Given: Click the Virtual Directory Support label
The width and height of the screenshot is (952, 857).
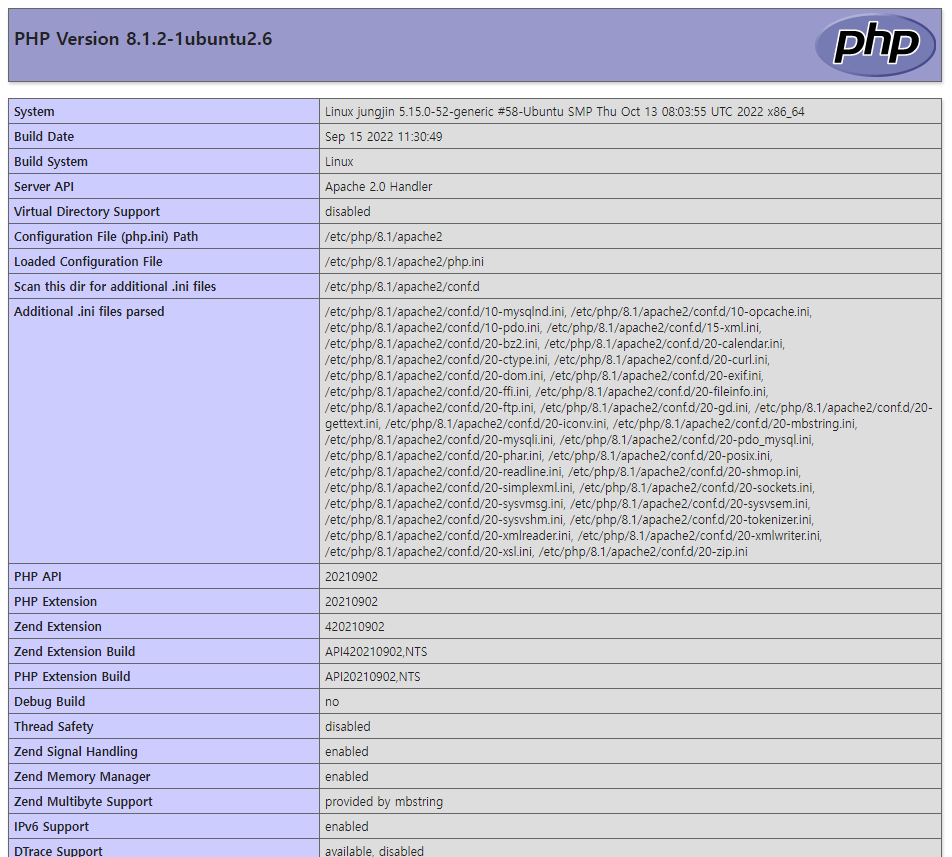Looking at the screenshot, I should coord(87,211).
